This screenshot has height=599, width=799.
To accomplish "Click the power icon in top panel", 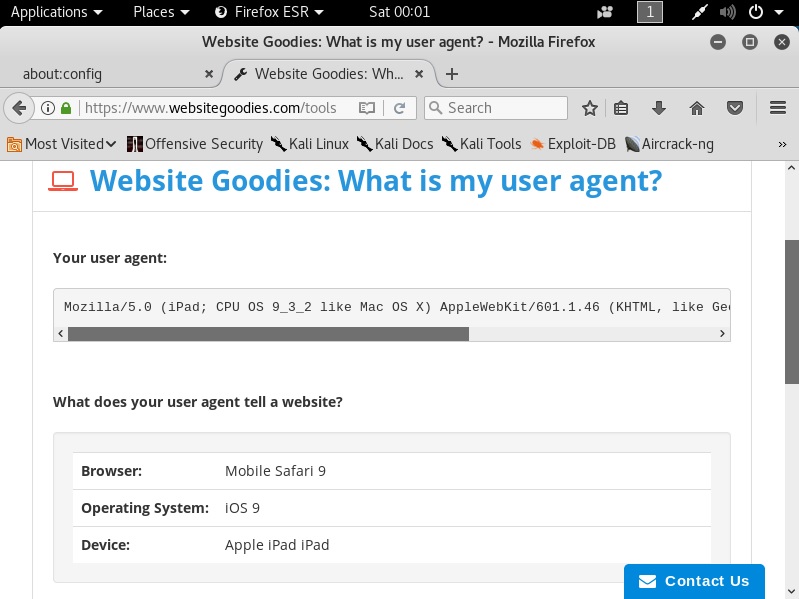I will point(755,12).
